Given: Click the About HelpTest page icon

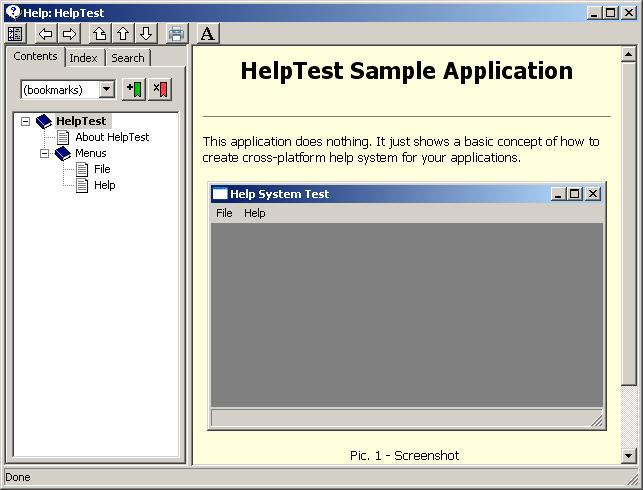Looking at the screenshot, I should pyautogui.click(x=63, y=137).
